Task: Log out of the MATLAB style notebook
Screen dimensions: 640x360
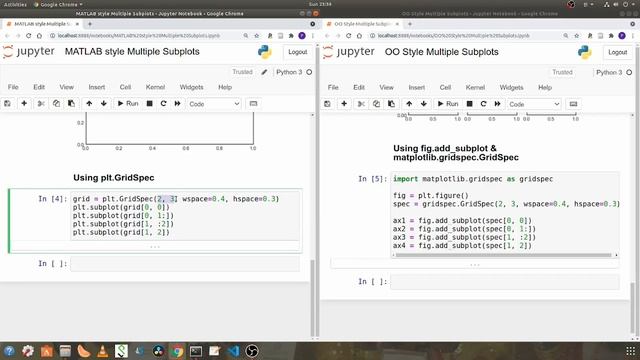Action: pos(297,52)
